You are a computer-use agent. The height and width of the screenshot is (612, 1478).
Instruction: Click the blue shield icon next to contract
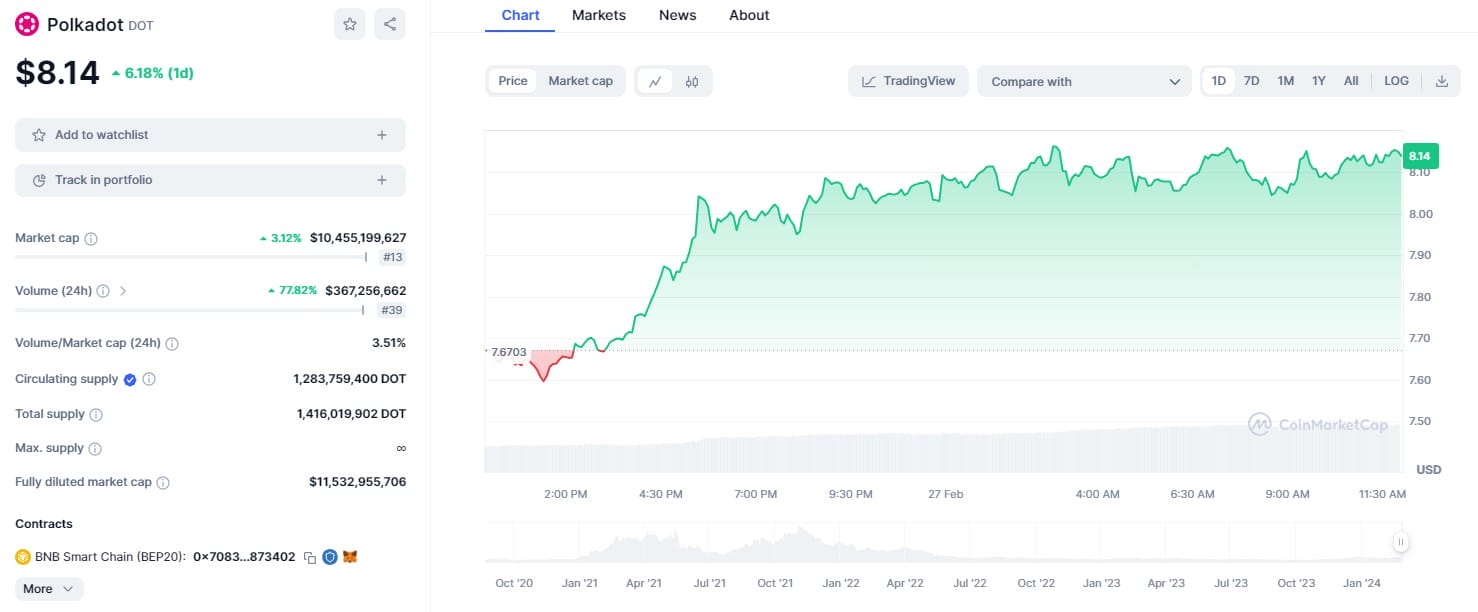coord(330,556)
